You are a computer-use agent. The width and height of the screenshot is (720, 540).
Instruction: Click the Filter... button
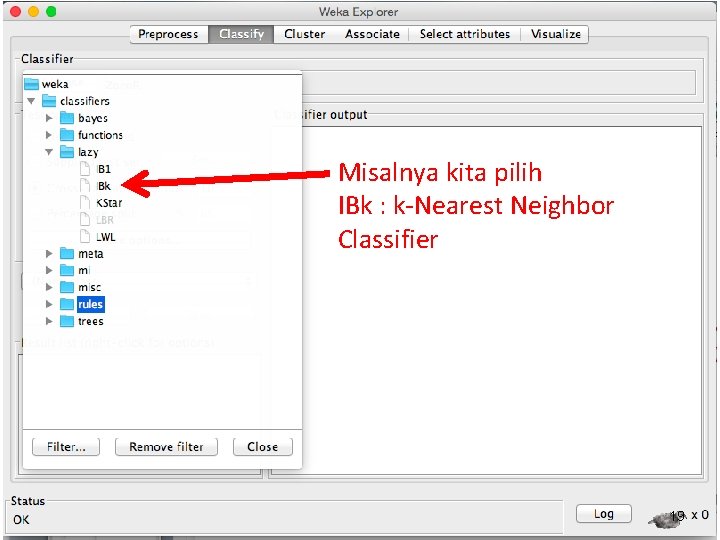pyautogui.click(x=66, y=447)
